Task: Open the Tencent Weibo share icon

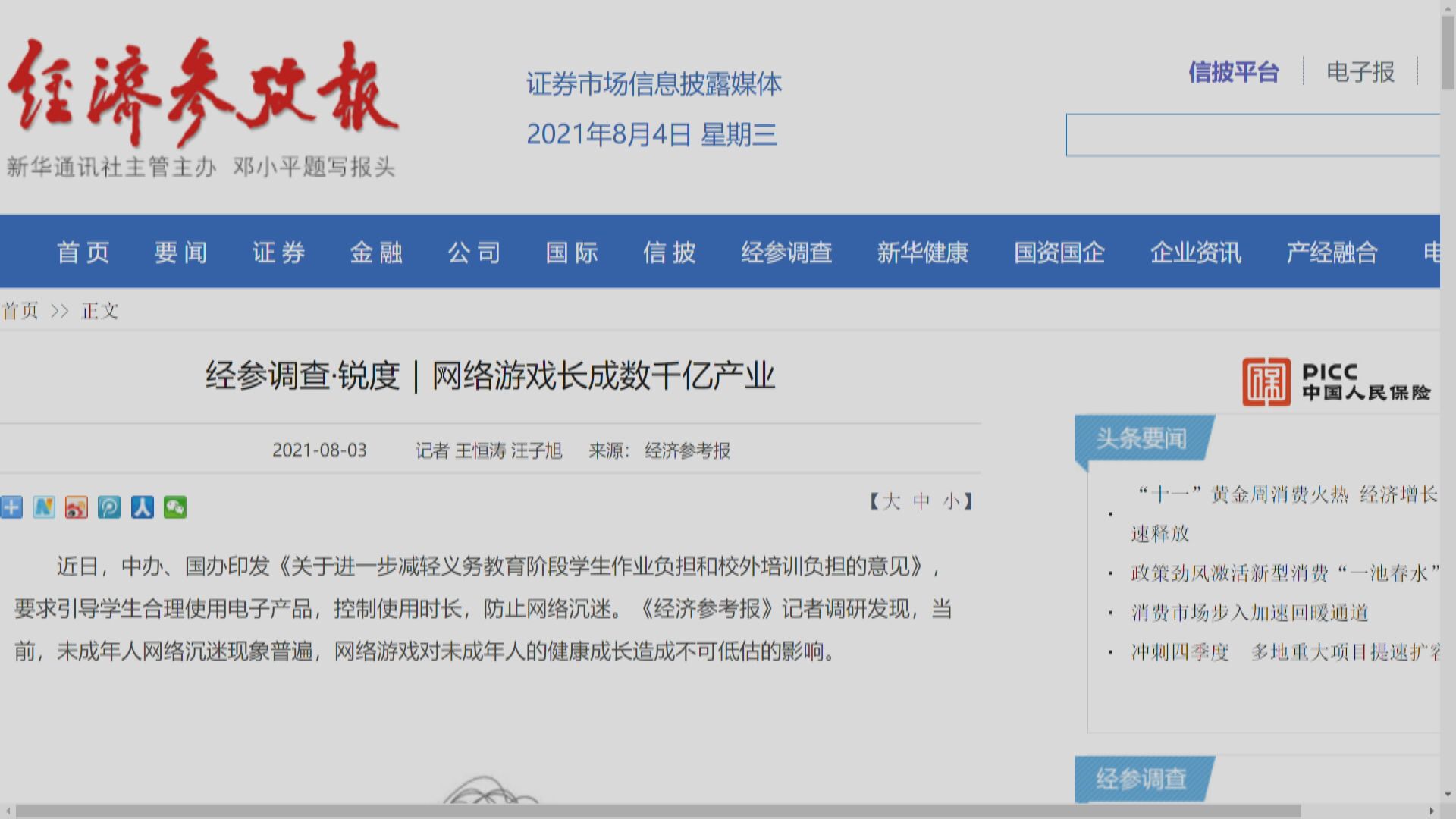Action: (109, 508)
